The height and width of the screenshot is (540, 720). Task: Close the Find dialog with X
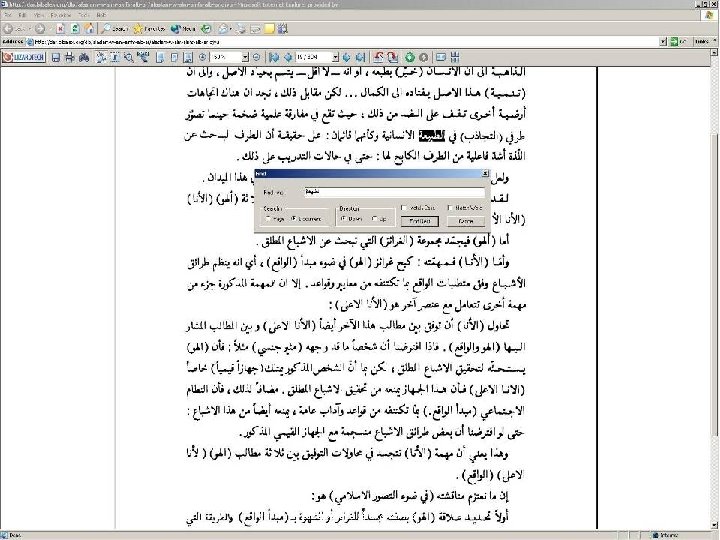(485, 174)
